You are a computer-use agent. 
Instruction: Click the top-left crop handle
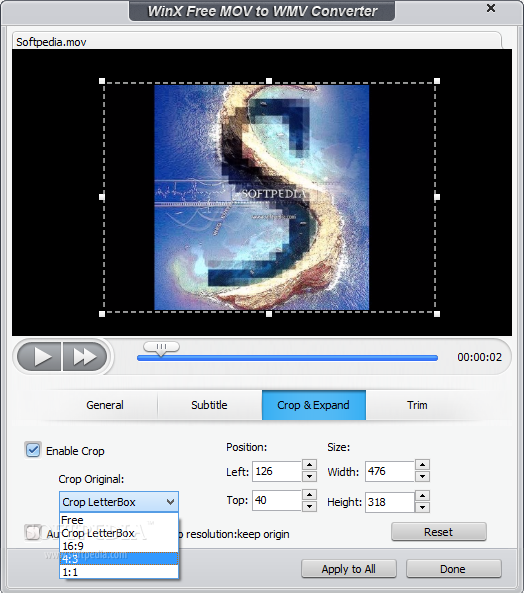pos(102,81)
